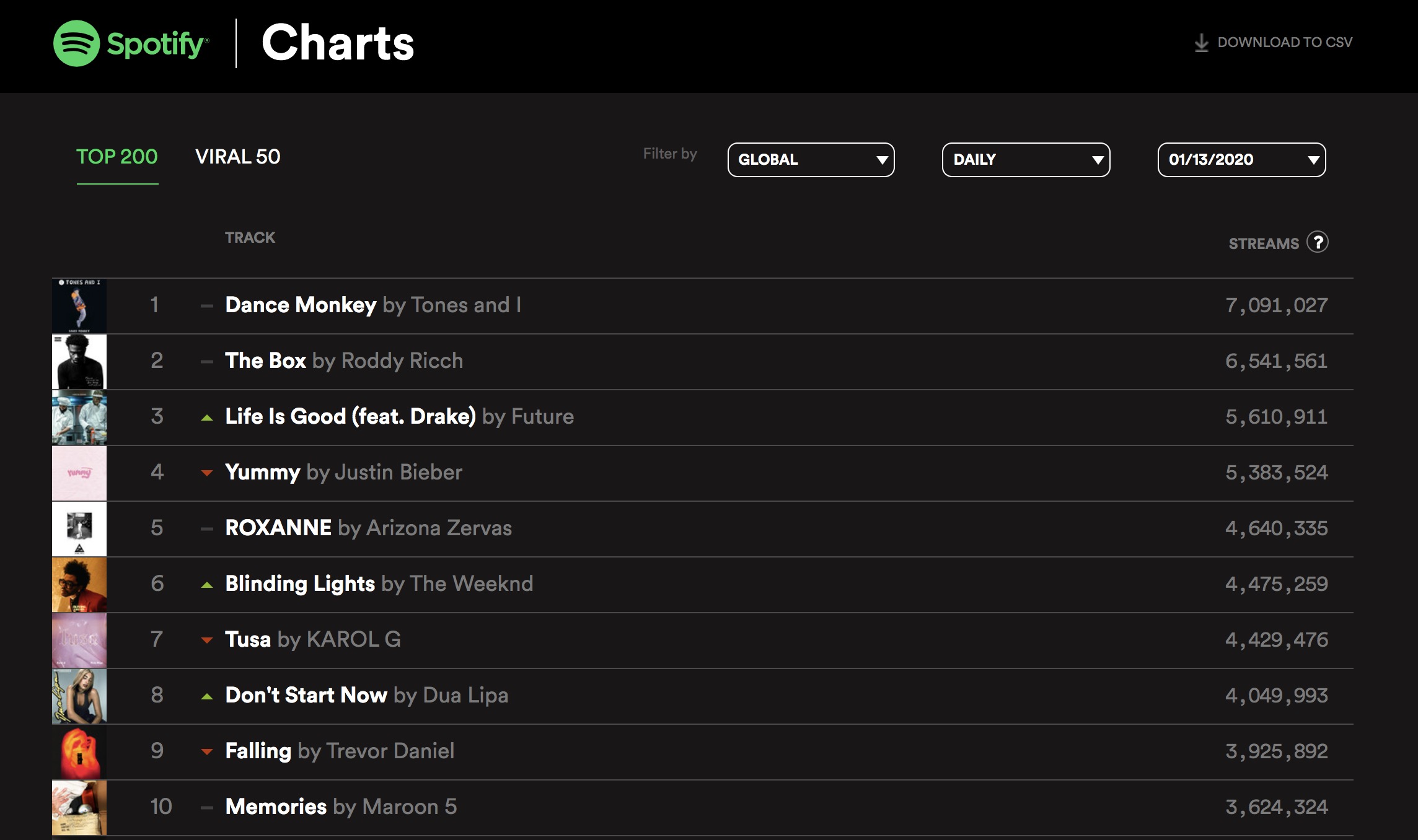The height and width of the screenshot is (840, 1418).
Task: Click the Memories by Maroon 5 track
Action: [341, 807]
